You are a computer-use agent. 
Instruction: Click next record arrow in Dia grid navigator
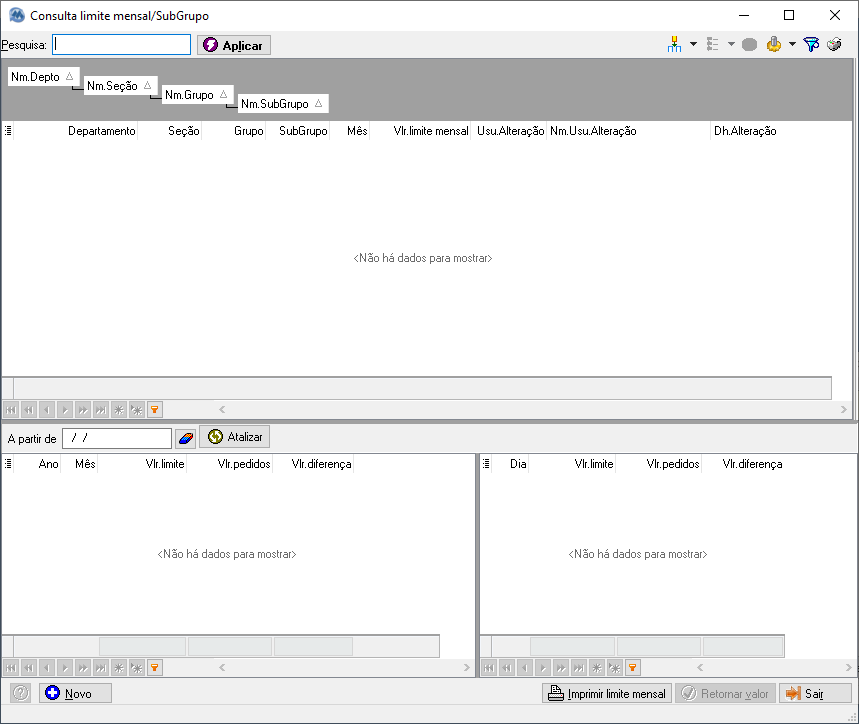coord(543,668)
